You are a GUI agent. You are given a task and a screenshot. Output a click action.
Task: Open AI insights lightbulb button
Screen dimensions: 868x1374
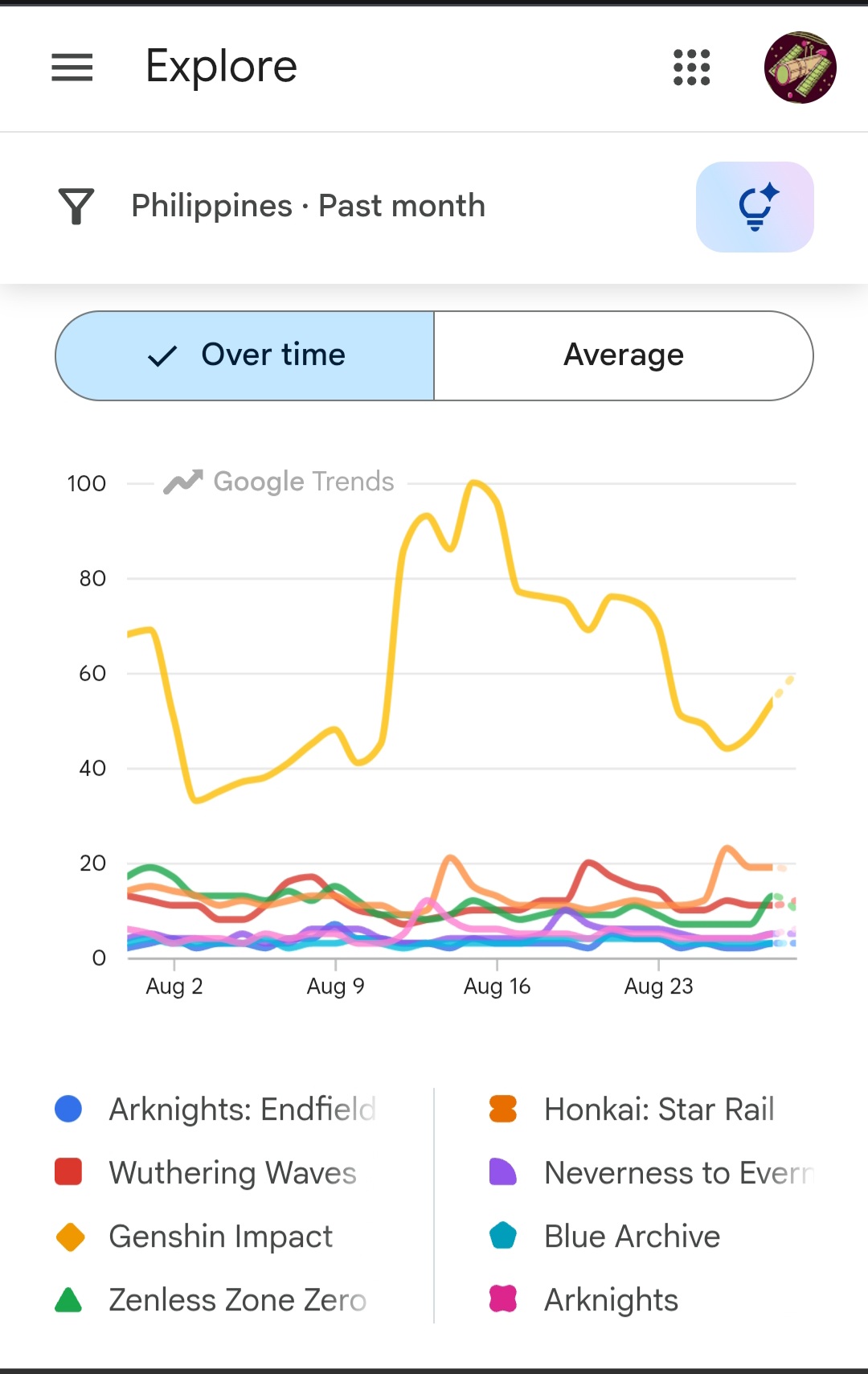(x=755, y=207)
